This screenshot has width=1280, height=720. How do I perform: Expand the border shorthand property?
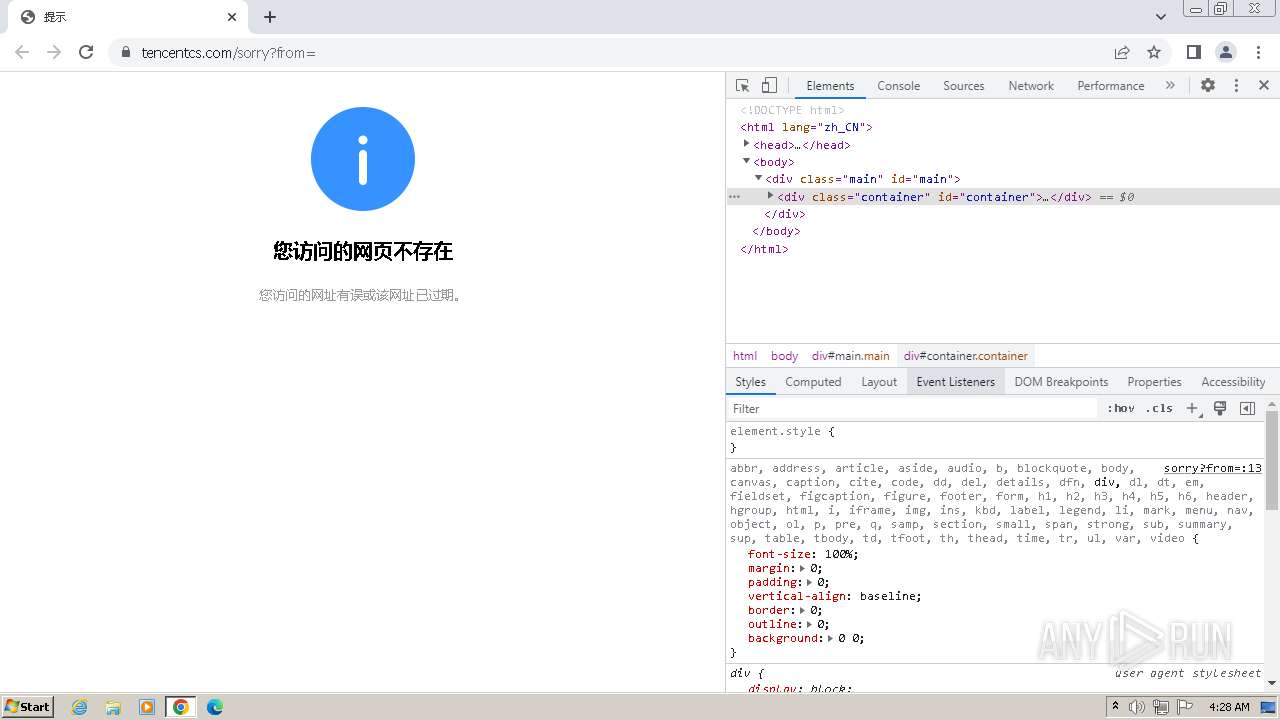802,610
